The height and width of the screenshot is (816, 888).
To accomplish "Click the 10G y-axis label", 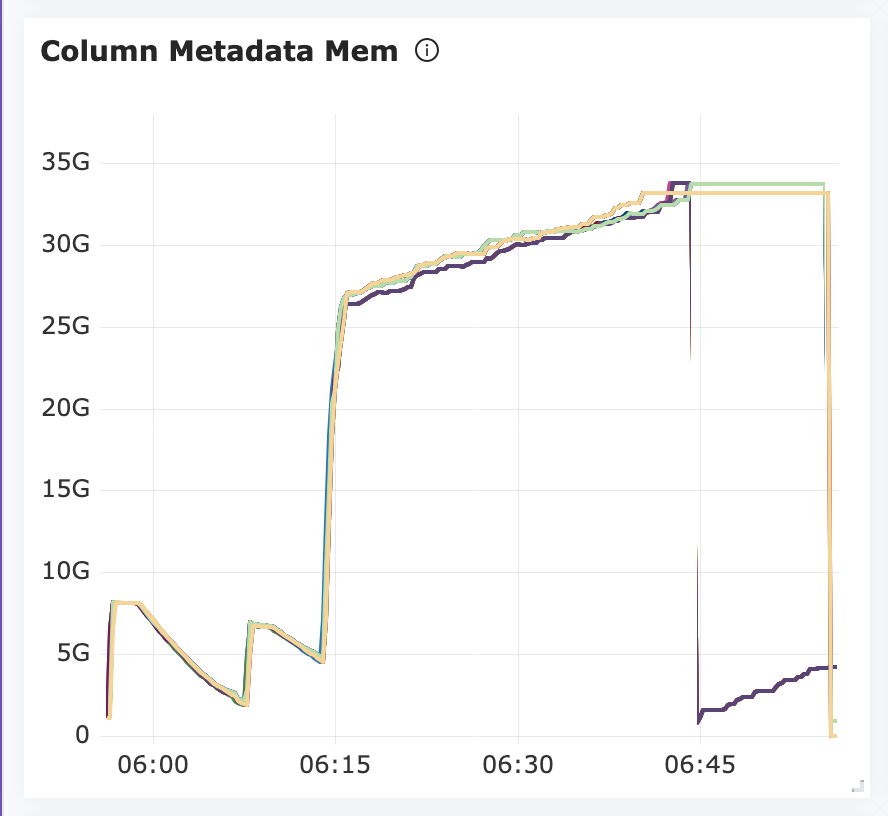I will 65,572.
